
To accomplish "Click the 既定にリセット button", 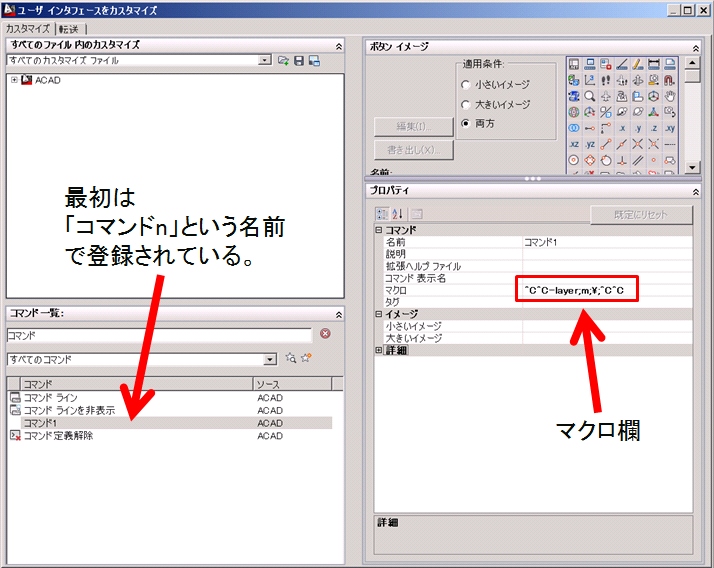I will point(641,215).
